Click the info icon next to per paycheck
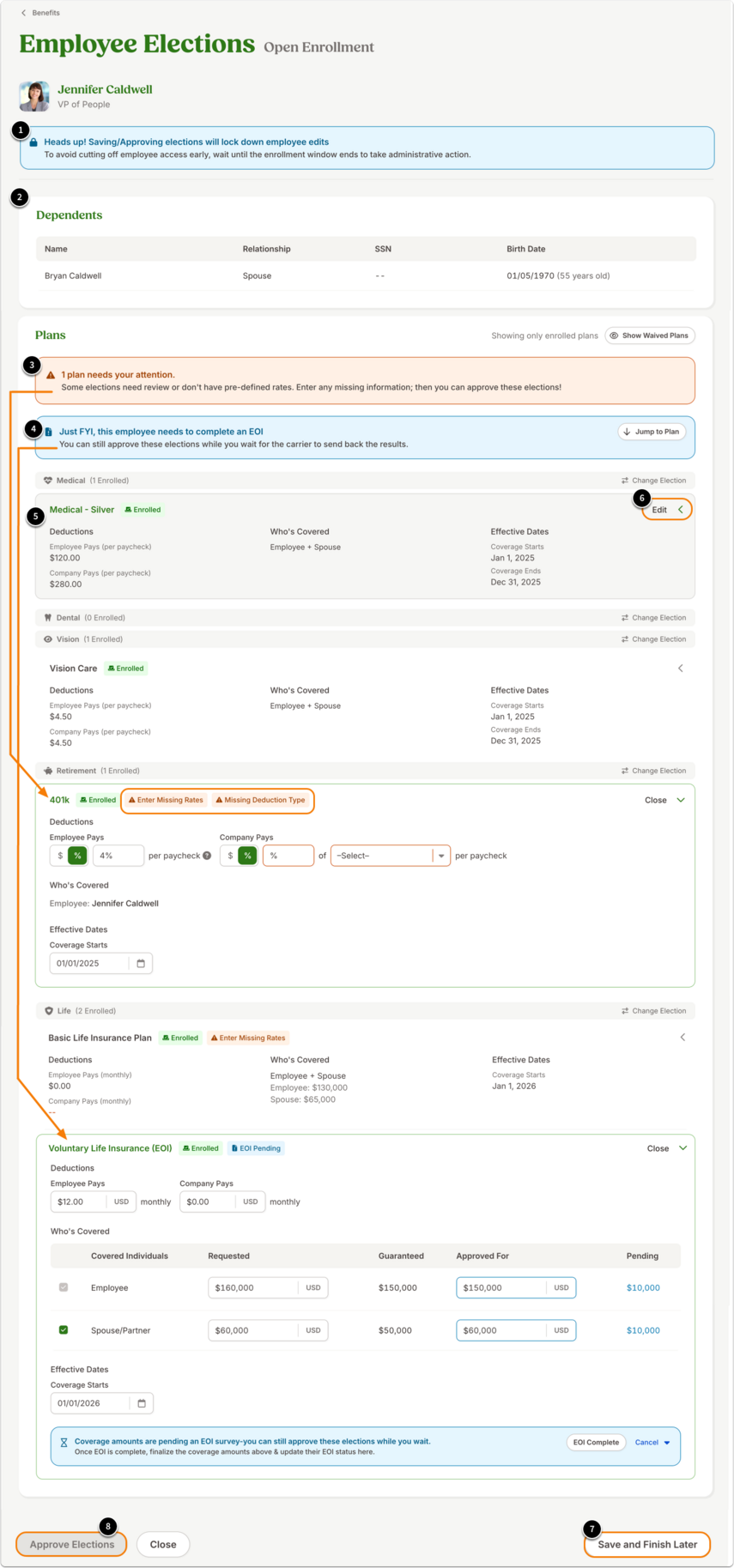This screenshot has width=734, height=1568. pyautogui.click(x=207, y=856)
